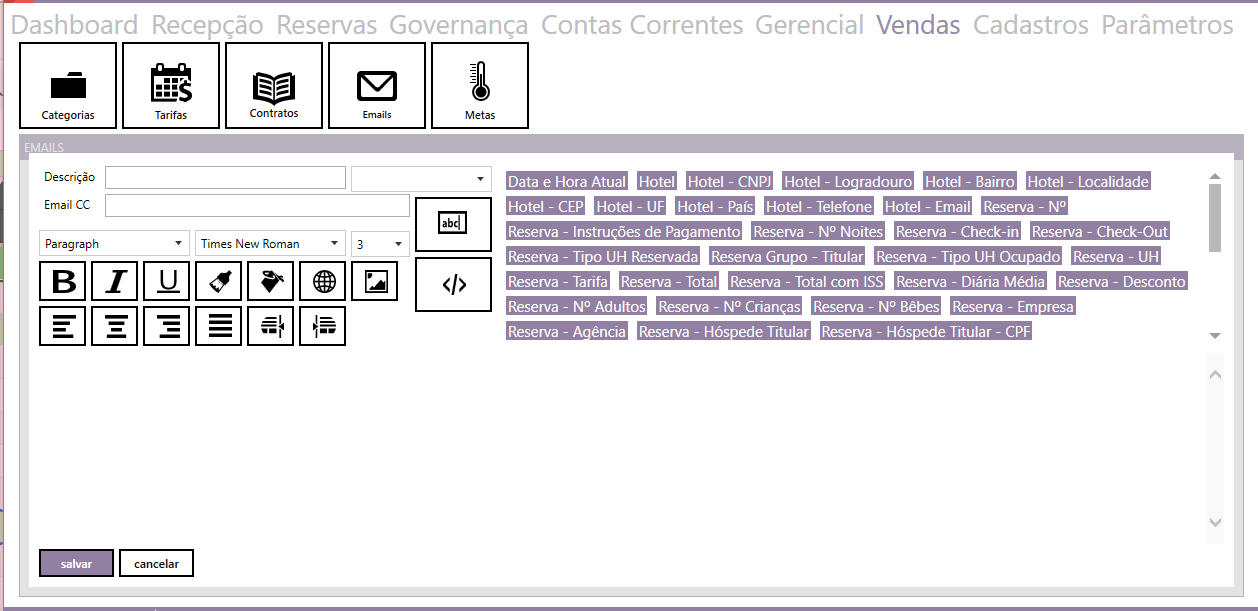Switch to HTML source code view
1258x611 pixels.
[x=453, y=285]
